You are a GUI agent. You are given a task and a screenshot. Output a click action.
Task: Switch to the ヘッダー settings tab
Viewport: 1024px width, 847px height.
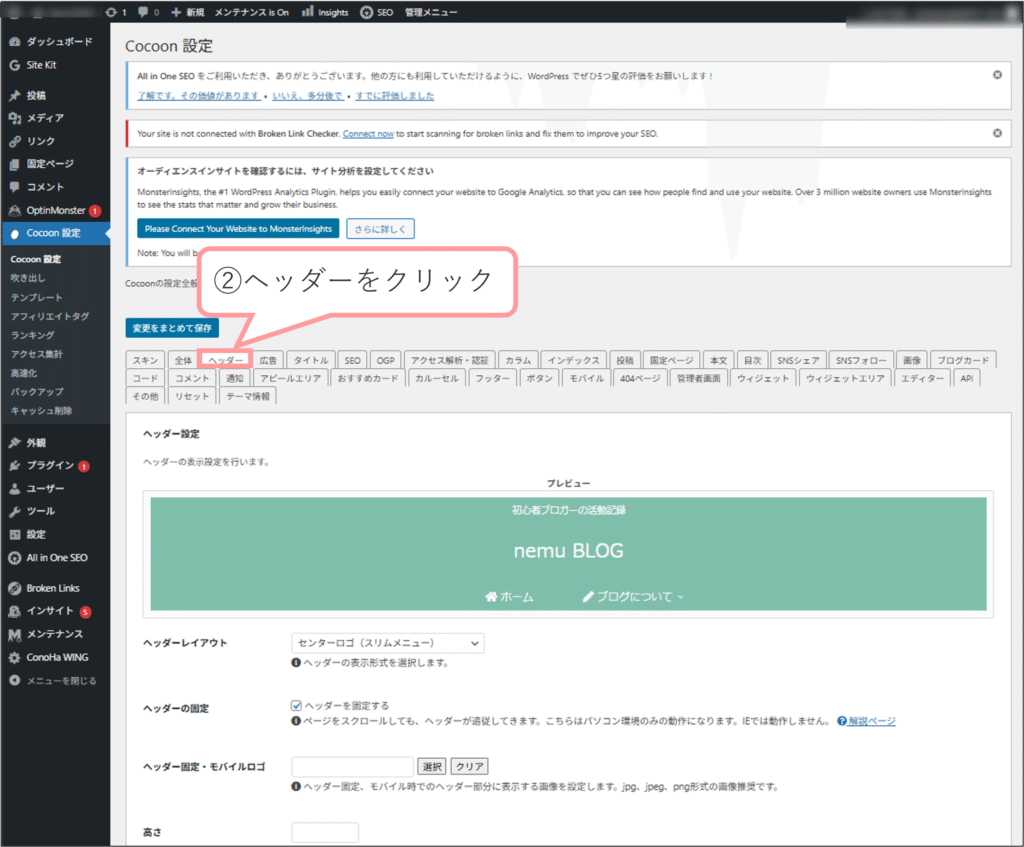(x=225, y=360)
